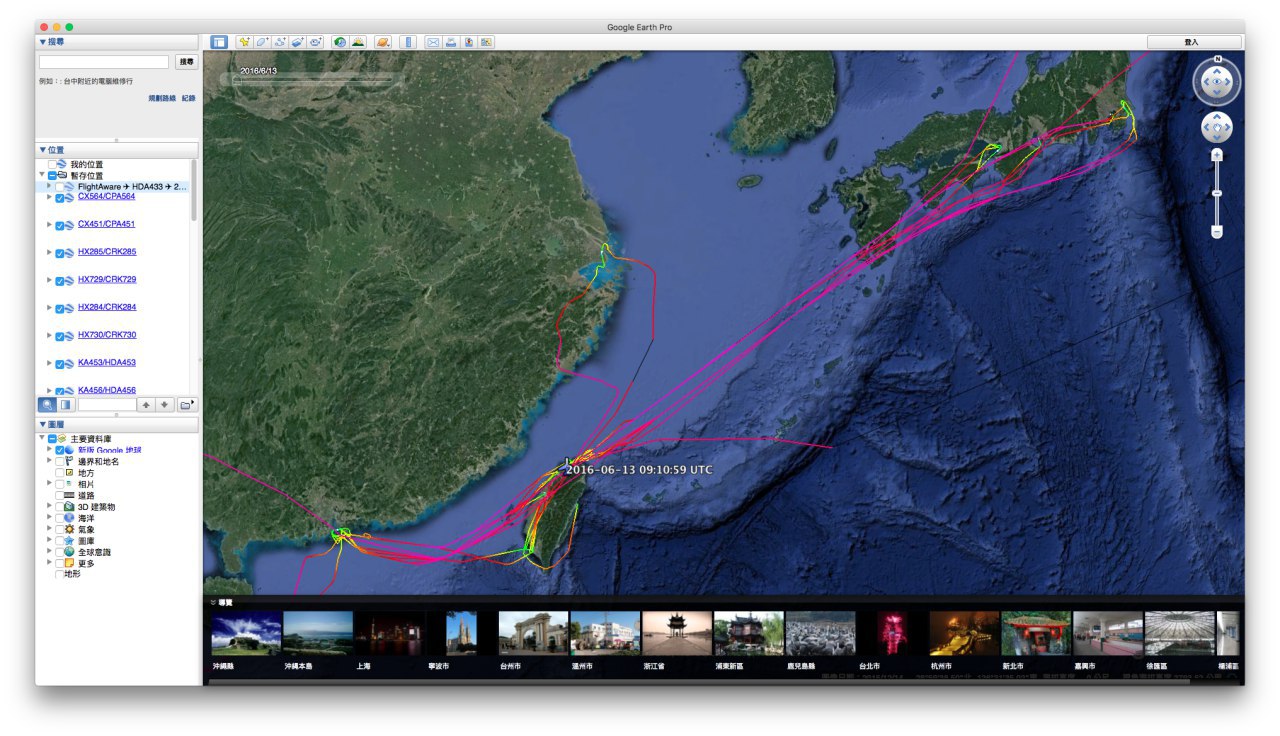Zoom out with the minus button
1280x736 pixels.
point(1217,232)
